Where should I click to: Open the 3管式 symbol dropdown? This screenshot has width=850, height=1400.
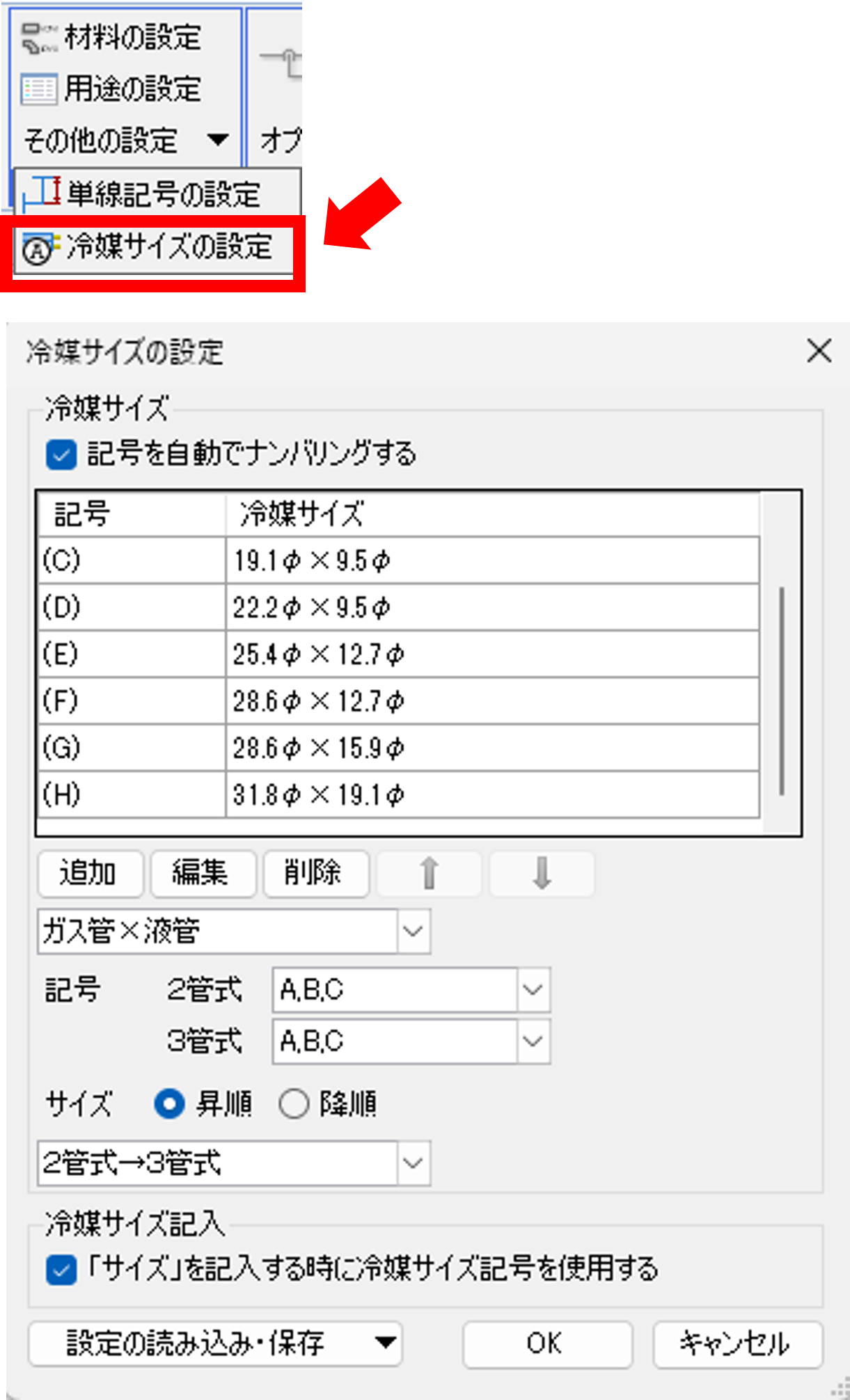[x=533, y=1040]
